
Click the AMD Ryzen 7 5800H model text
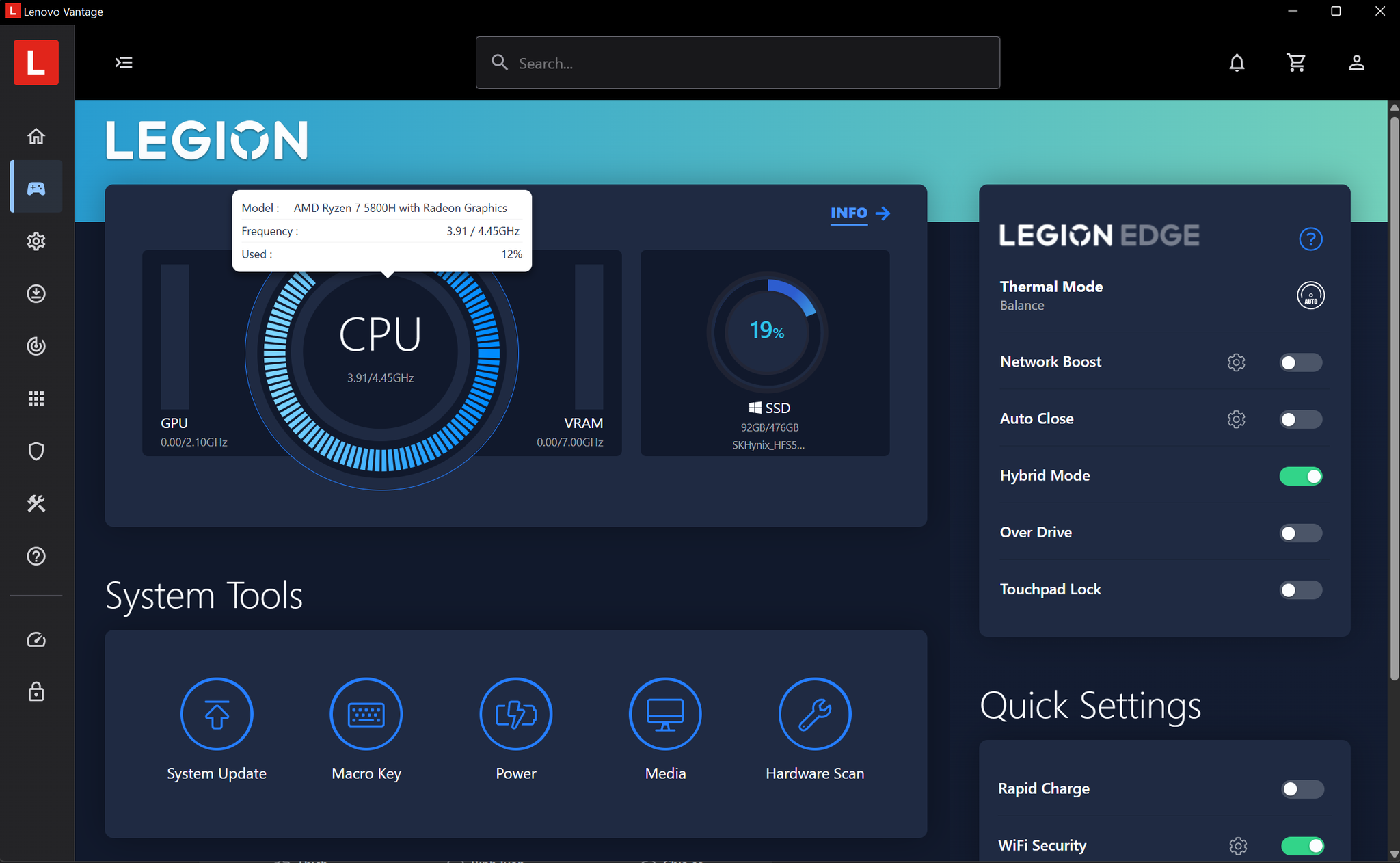coord(401,208)
